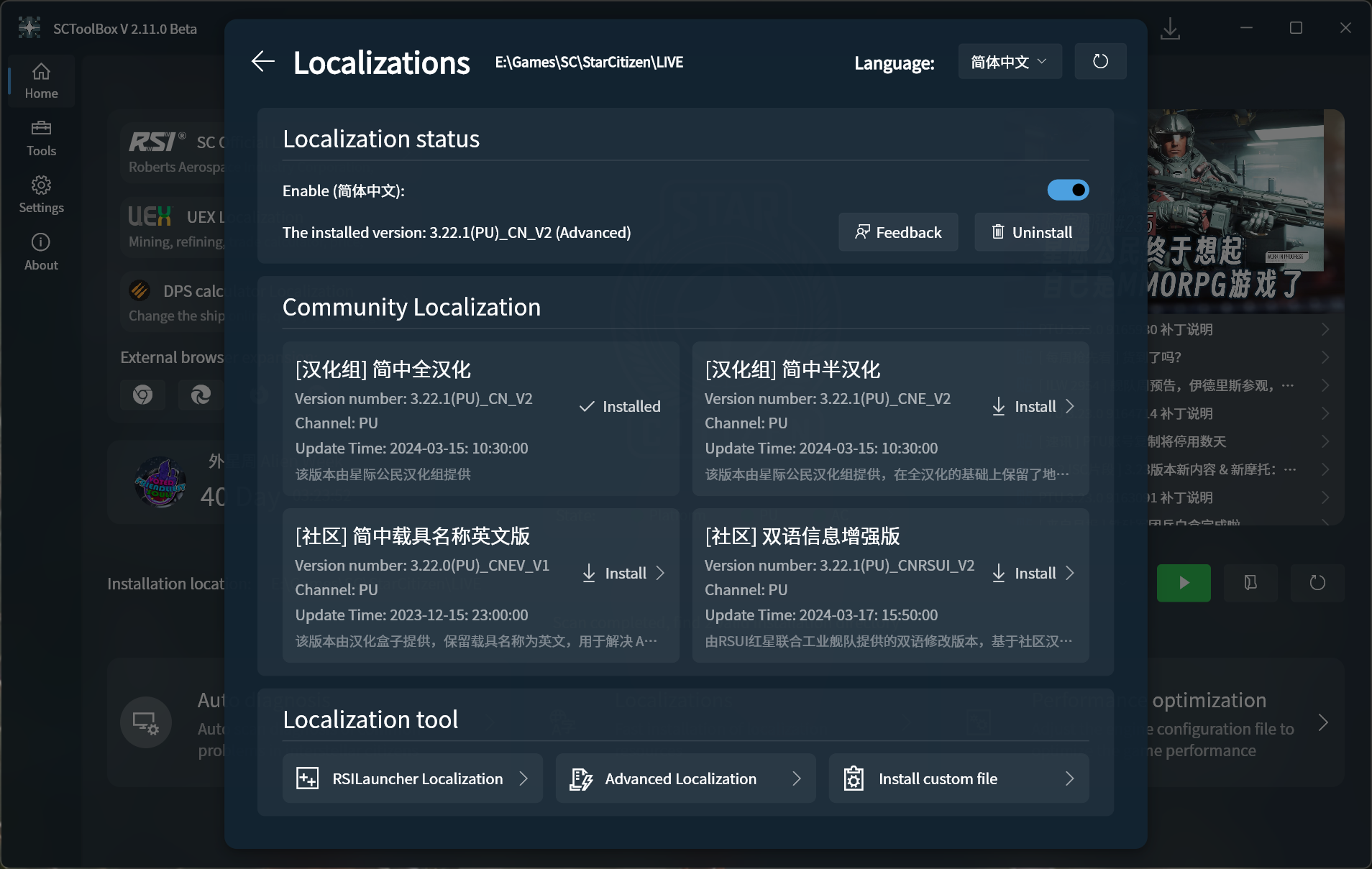Click the UEX logo

(x=150, y=216)
